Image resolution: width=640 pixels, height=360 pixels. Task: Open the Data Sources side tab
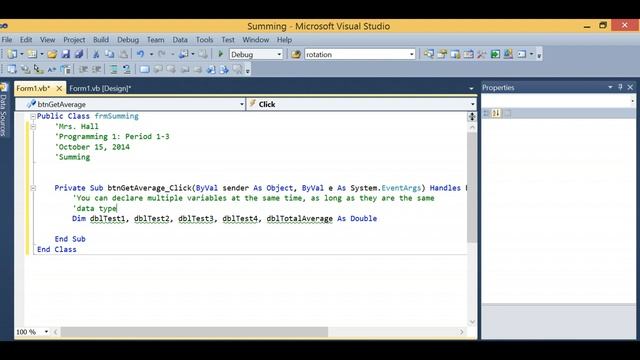point(4,110)
